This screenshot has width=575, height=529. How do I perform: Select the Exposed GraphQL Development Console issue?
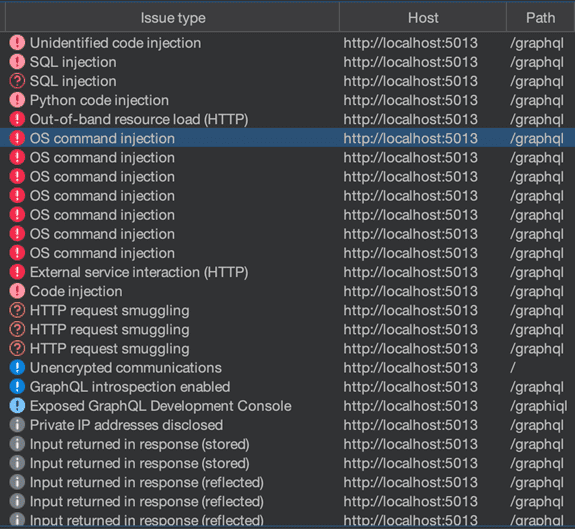coord(288,406)
